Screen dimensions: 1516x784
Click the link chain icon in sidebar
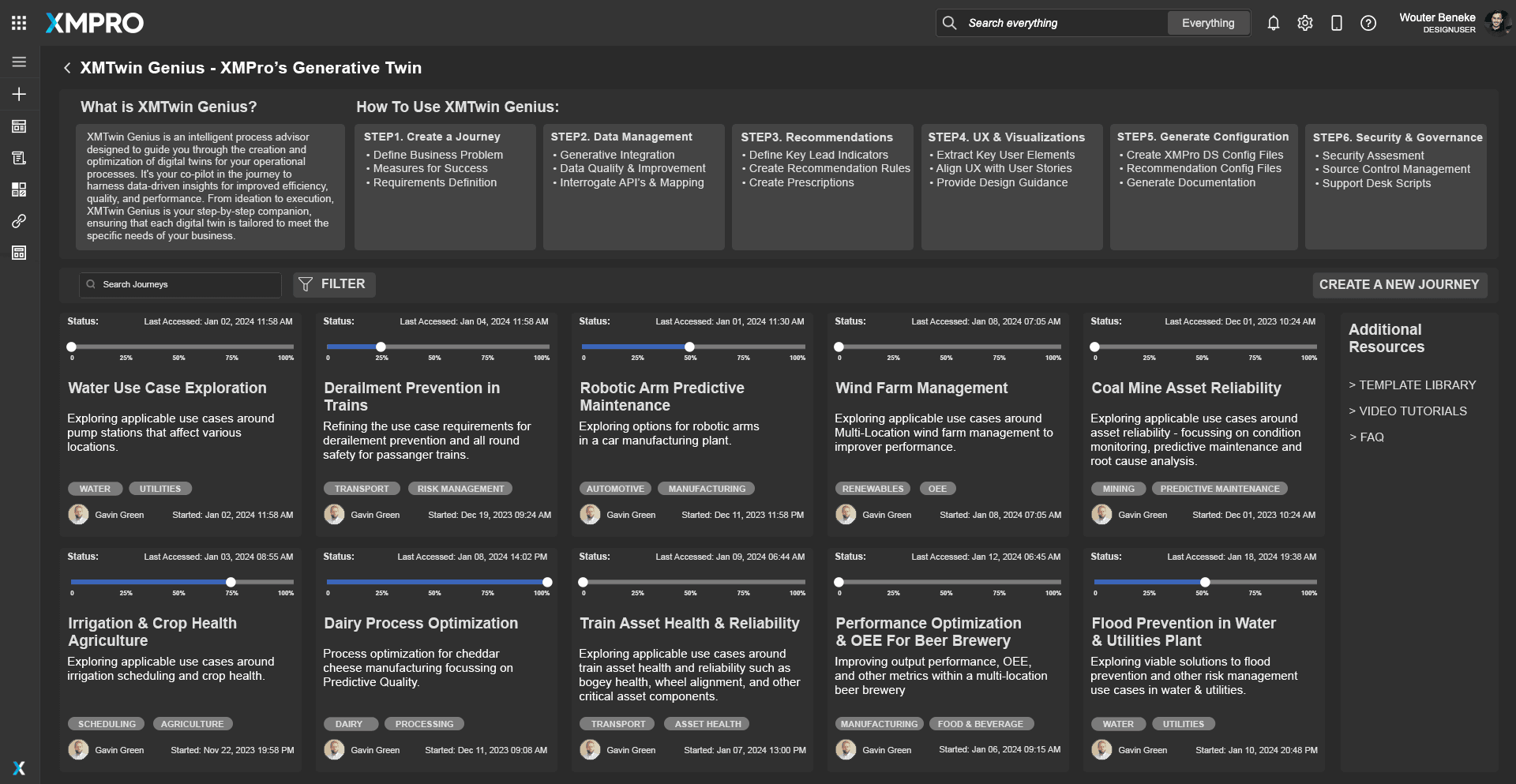click(19, 221)
